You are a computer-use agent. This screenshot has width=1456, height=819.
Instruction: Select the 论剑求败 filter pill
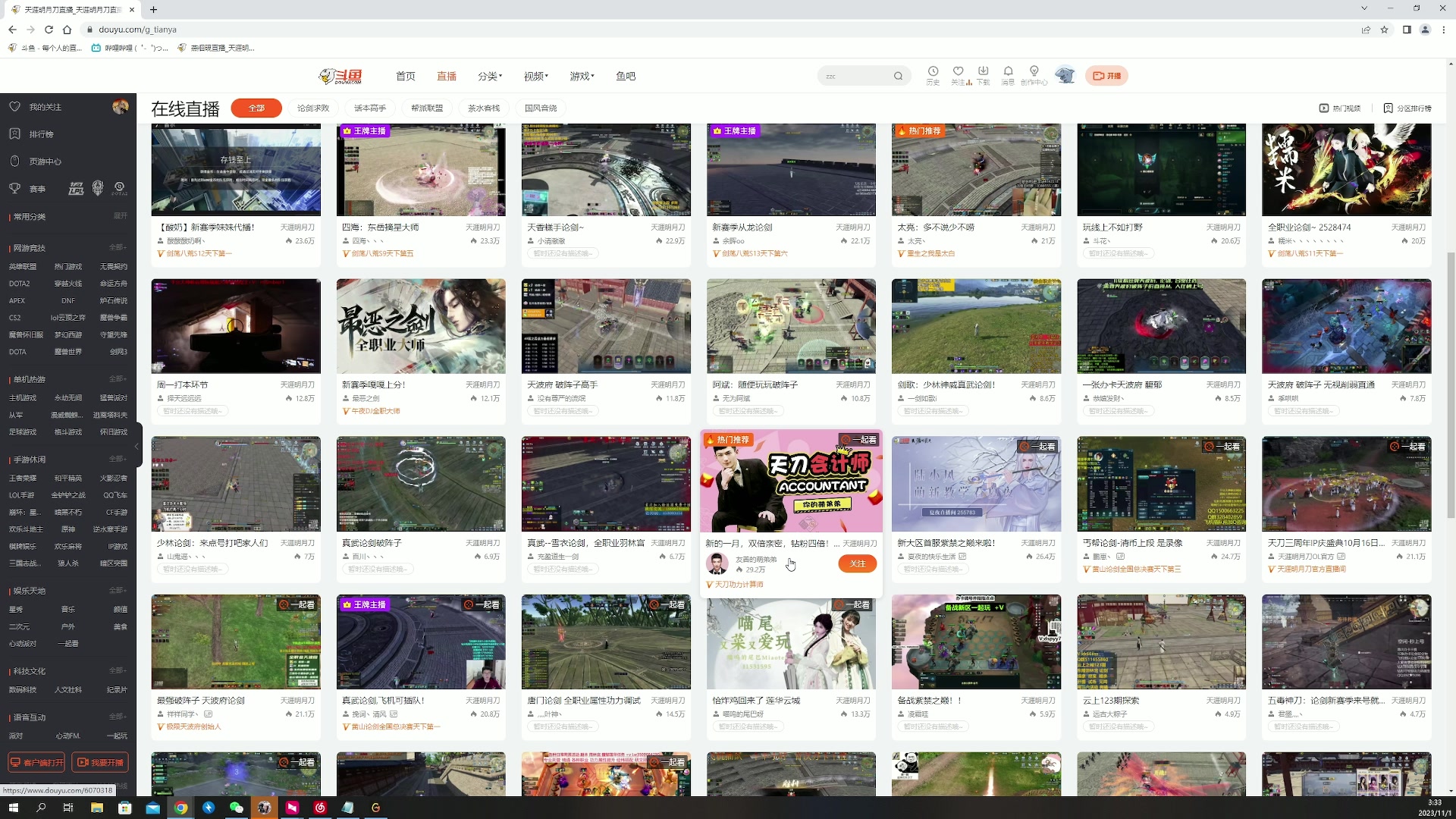pos(313,108)
